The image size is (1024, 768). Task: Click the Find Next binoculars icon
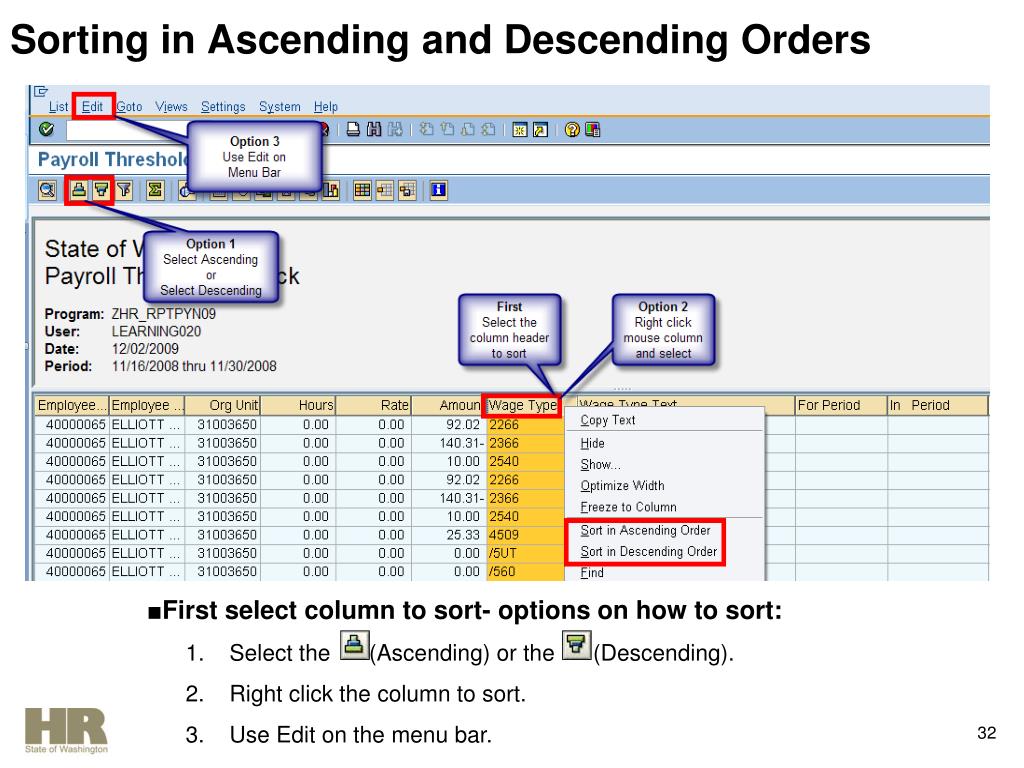pos(395,129)
